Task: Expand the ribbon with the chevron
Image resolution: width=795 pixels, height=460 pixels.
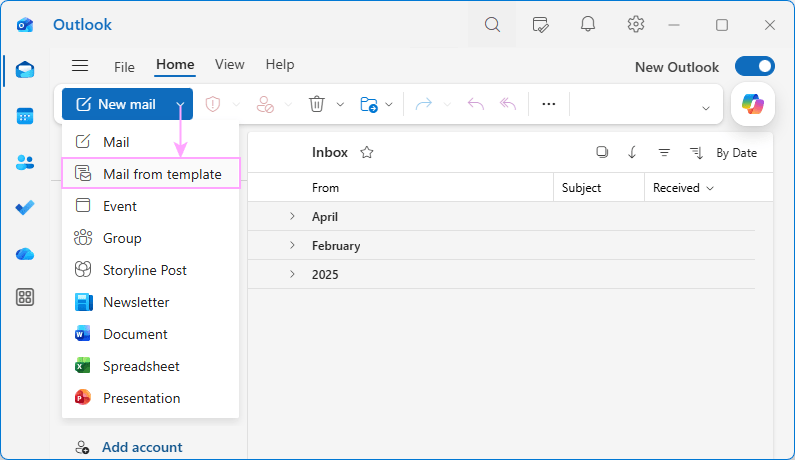Action: [x=706, y=108]
